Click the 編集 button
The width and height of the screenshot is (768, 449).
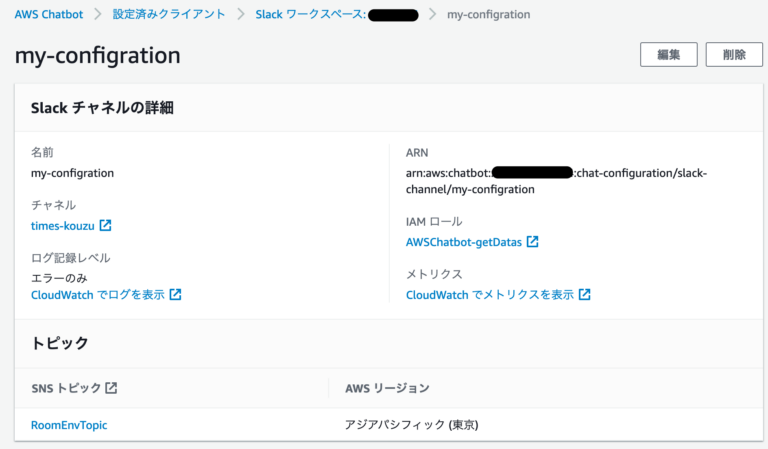pyautogui.click(x=669, y=54)
